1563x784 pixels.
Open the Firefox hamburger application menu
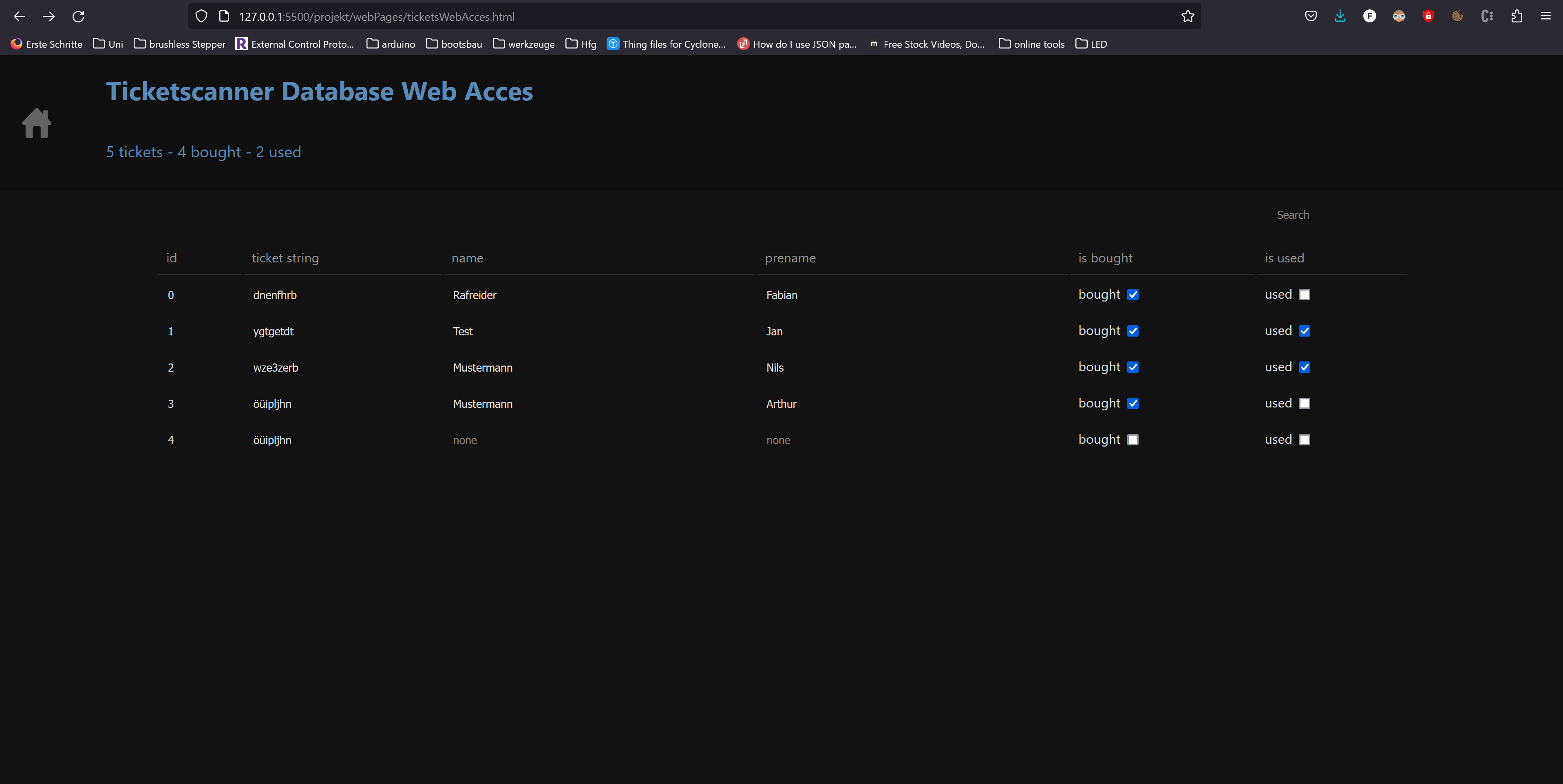[x=1545, y=16]
